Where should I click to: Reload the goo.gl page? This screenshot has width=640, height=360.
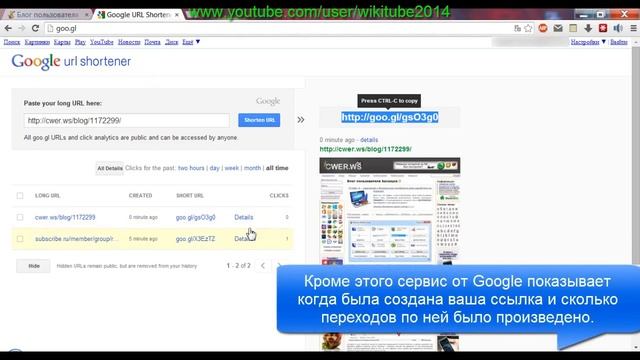[x=35, y=28]
